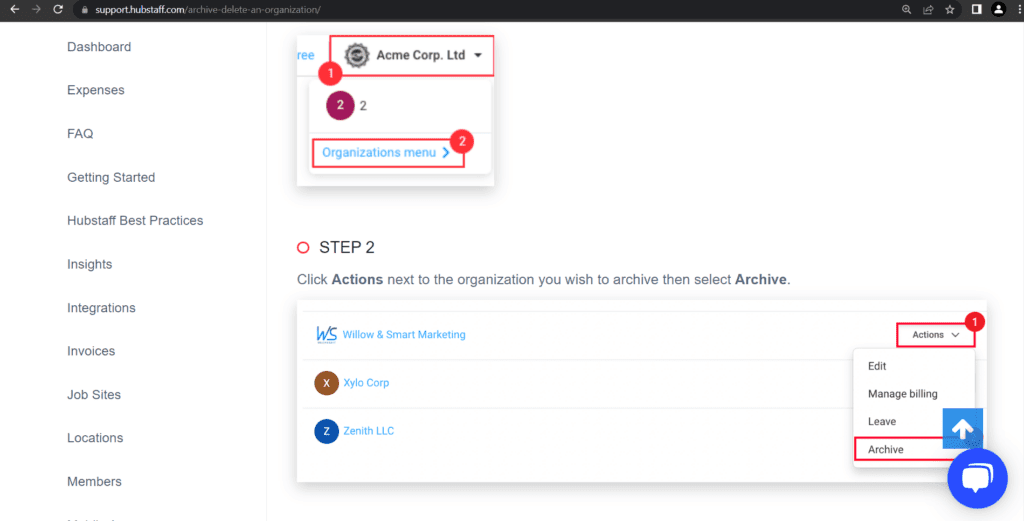This screenshot has width=1024, height=521.
Task: Open the browser zoom magnifier icon
Action: pyautogui.click(x=906, y=10)
